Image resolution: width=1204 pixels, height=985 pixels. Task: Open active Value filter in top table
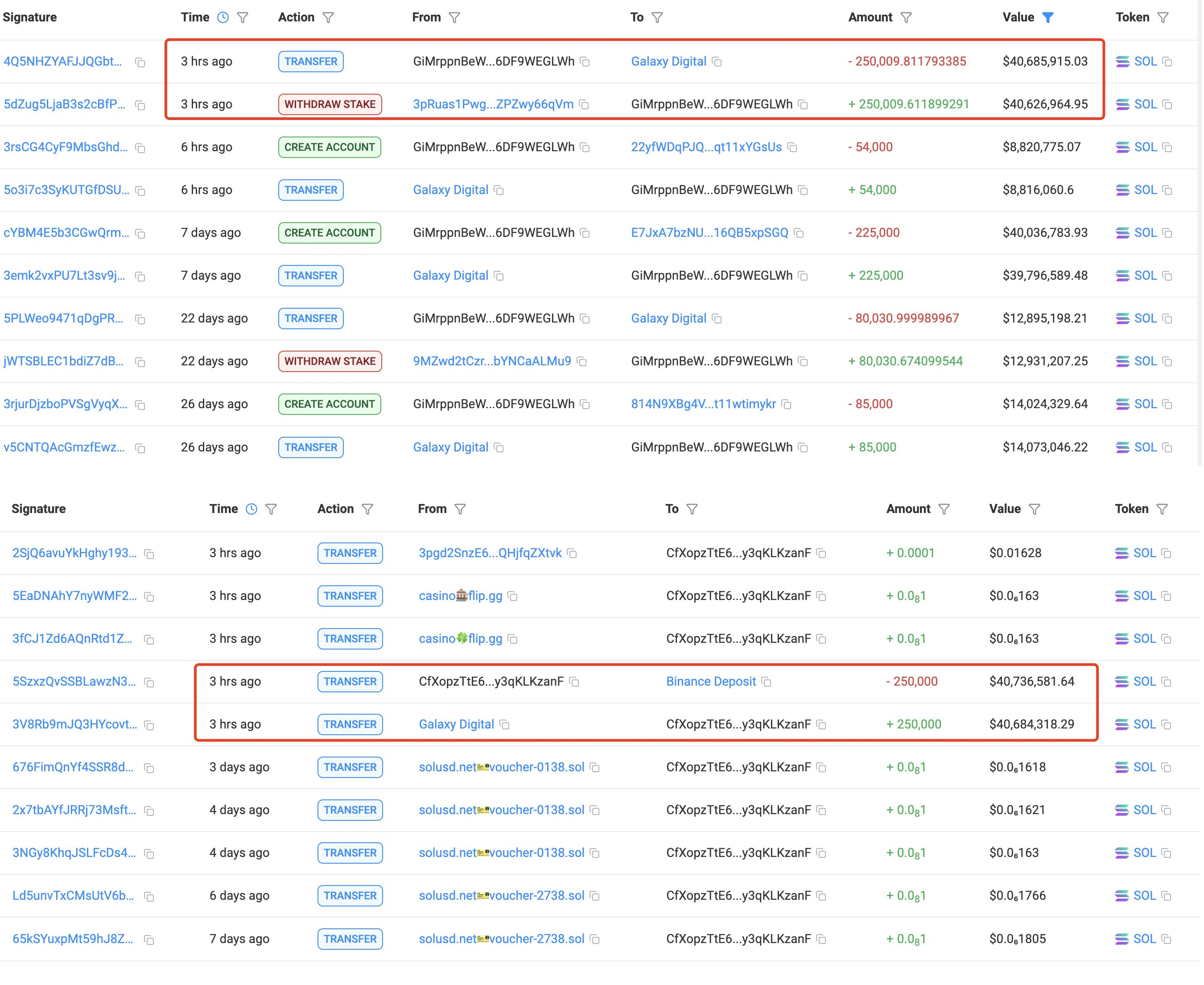click(1048, 17)
